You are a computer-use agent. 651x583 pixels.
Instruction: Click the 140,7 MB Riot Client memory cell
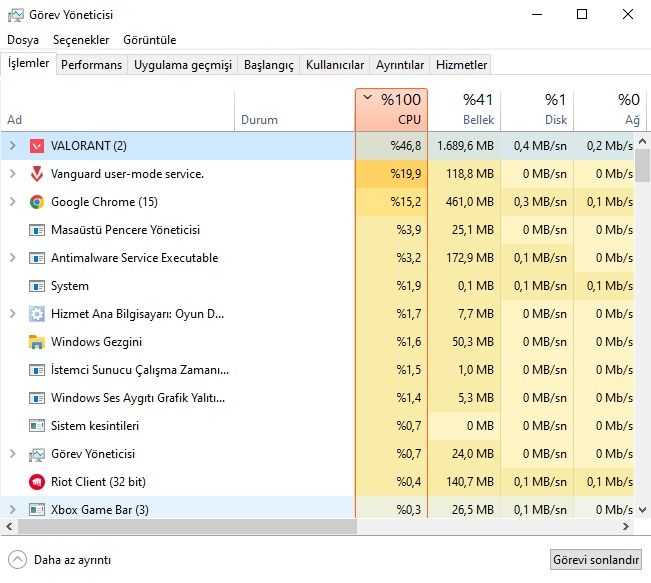464,482
